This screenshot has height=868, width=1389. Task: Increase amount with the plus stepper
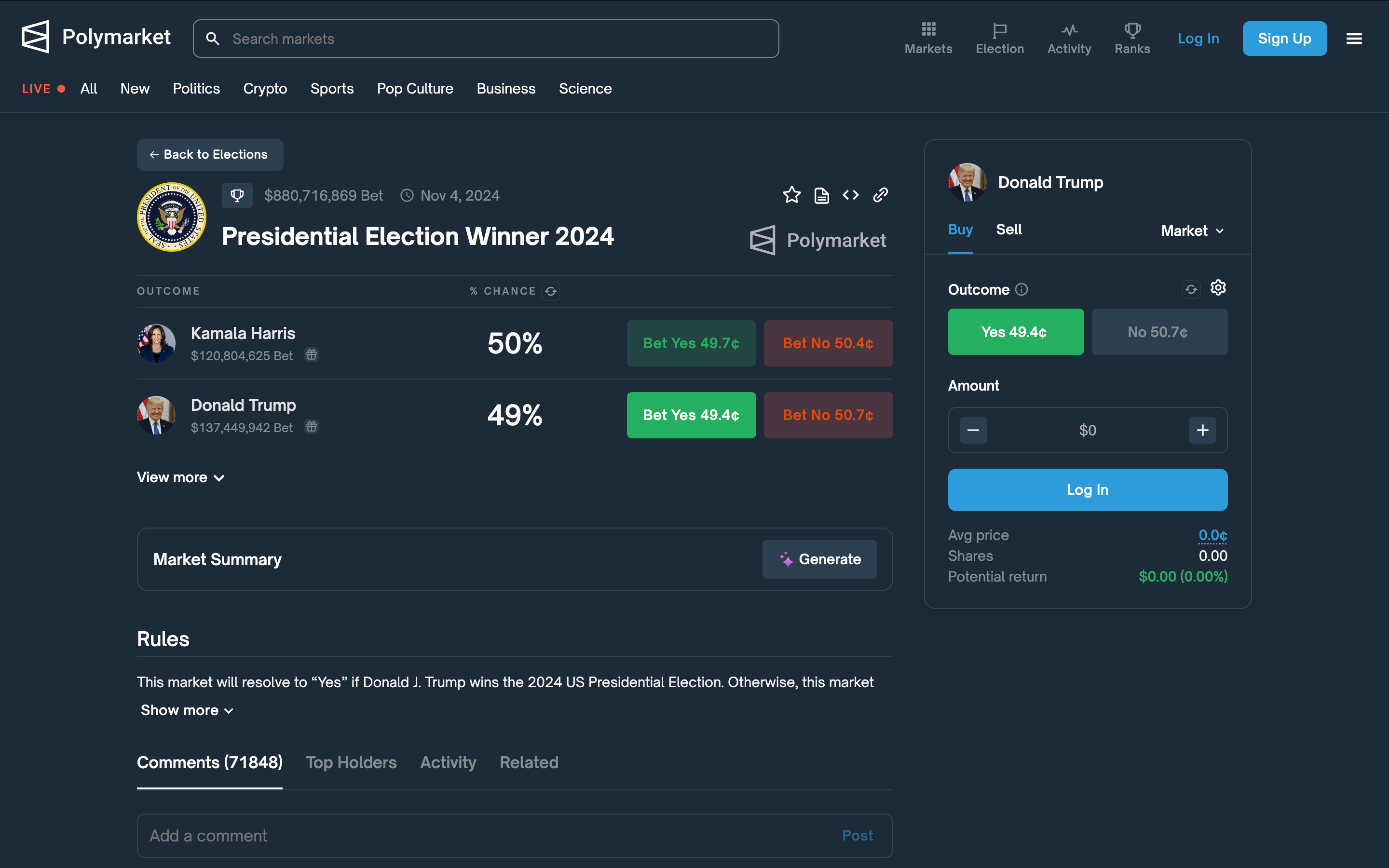(x=1202, y=430)
